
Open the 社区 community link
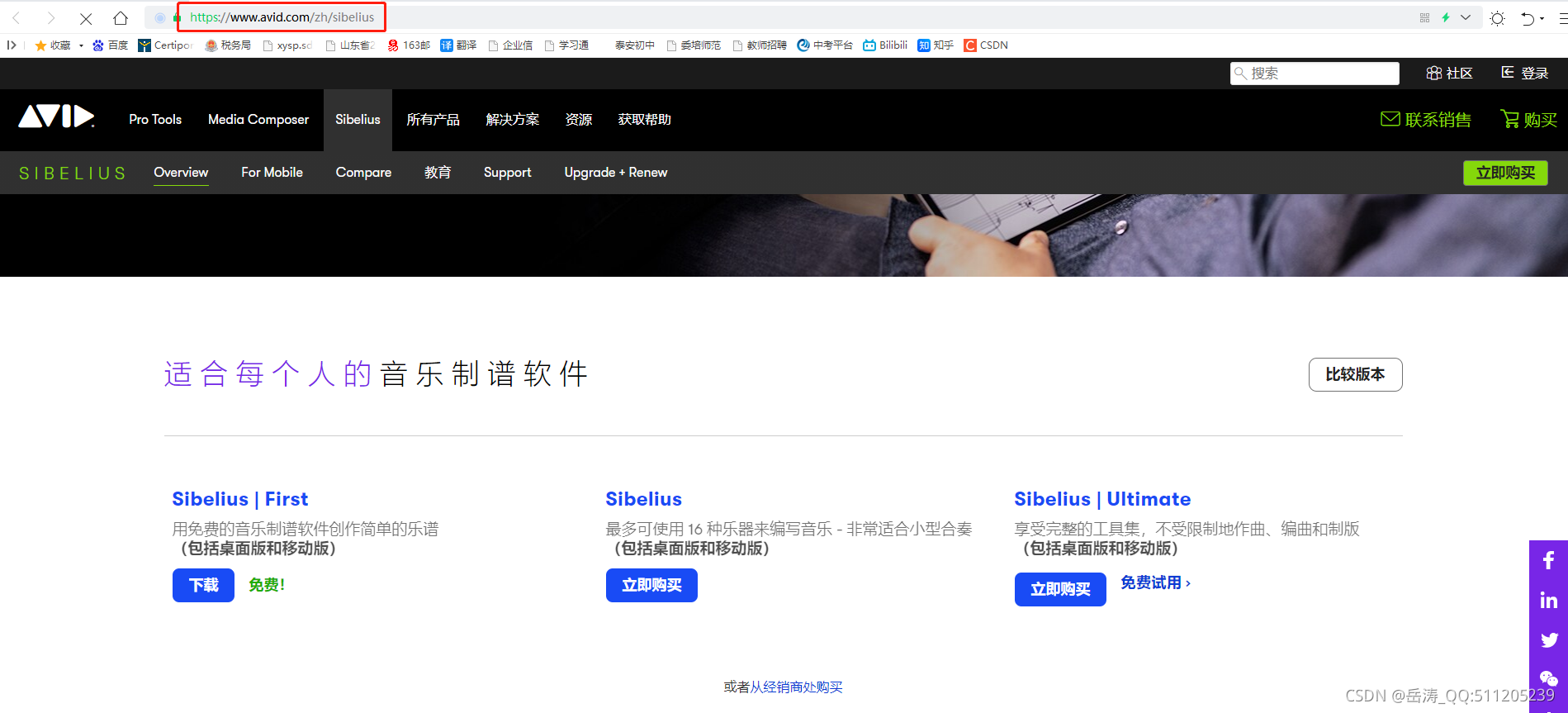pos(1450,74)
